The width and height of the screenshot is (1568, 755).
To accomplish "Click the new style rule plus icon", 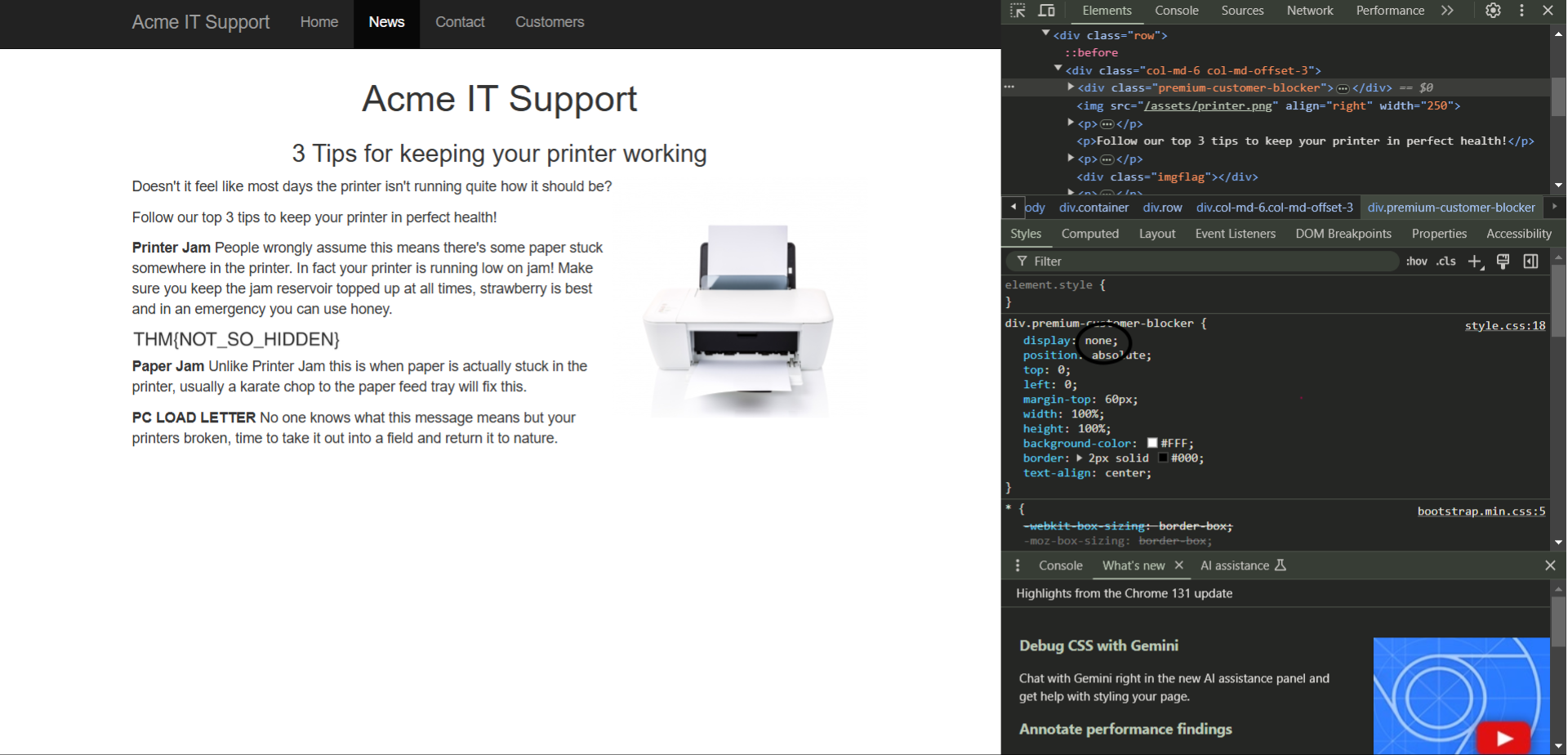I will [1475, 261].
